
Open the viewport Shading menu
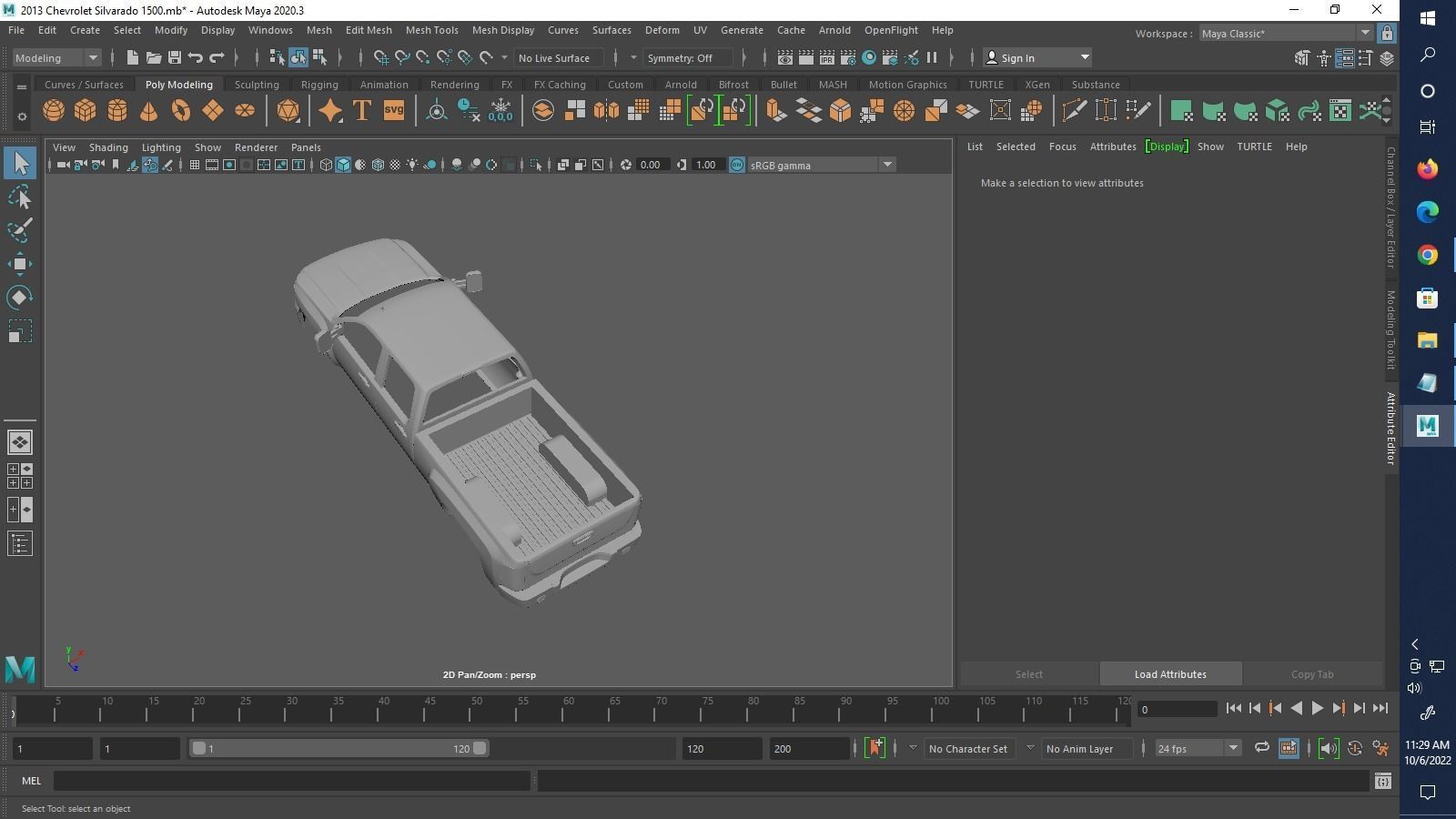(108, 147)
